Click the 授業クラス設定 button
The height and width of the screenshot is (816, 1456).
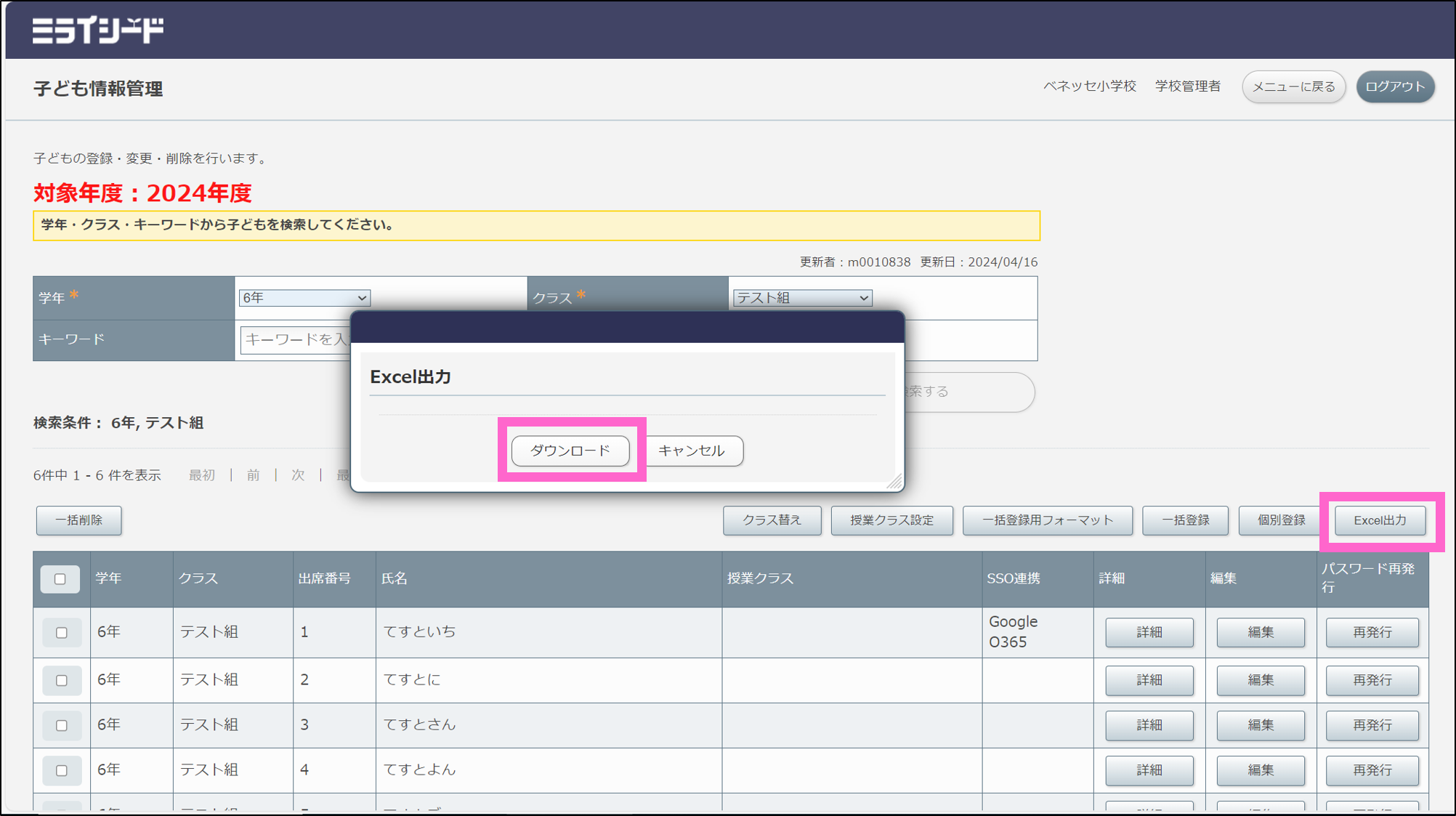891,520
